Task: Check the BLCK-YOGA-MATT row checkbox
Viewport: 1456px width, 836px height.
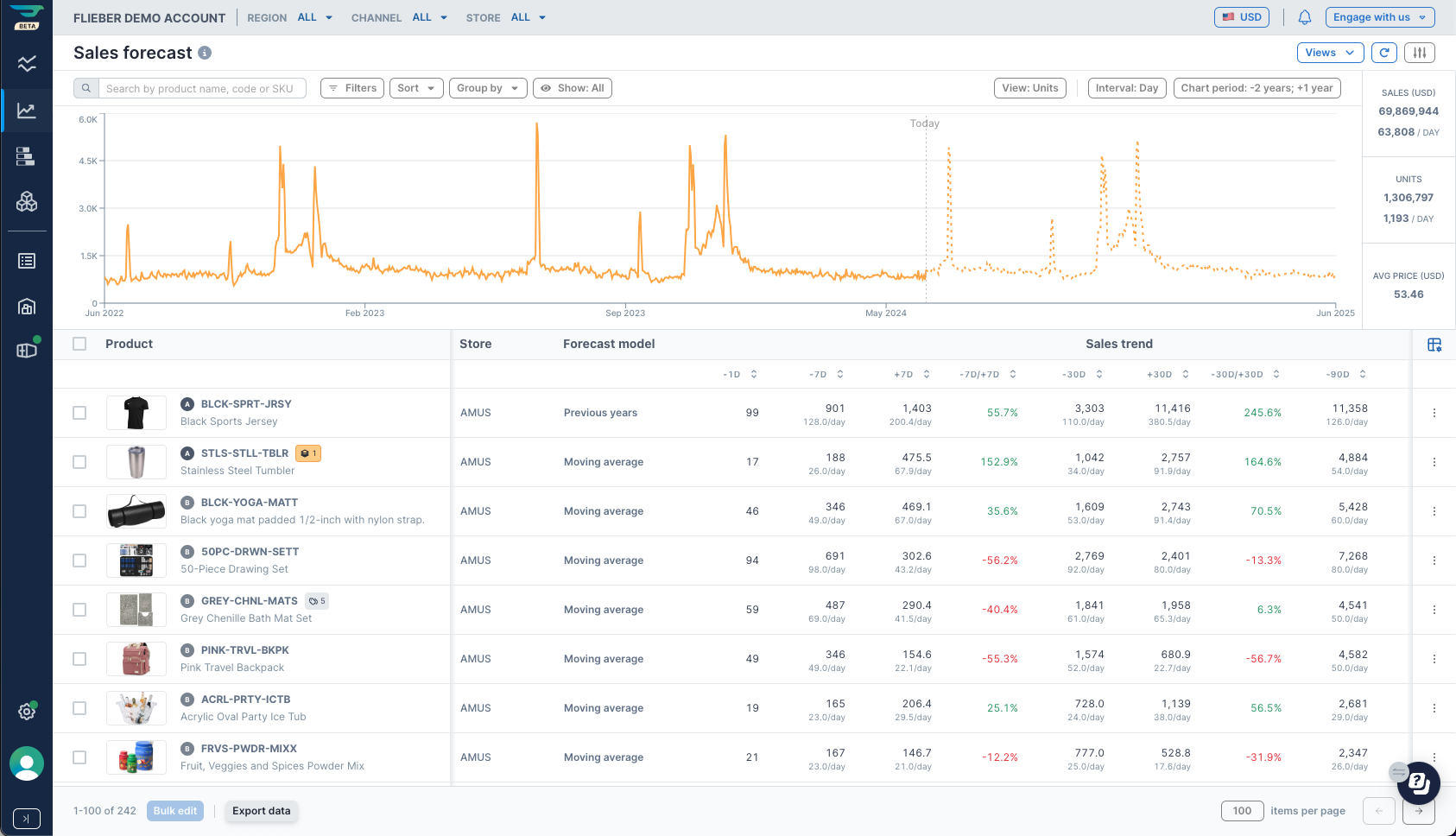Action: click(79, 510)
